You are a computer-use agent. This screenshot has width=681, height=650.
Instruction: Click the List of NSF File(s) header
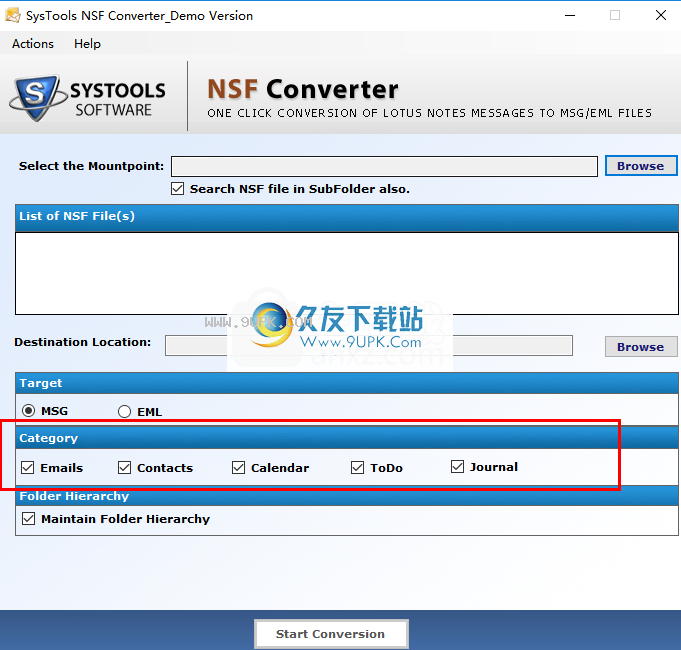(x=347, y=218)
